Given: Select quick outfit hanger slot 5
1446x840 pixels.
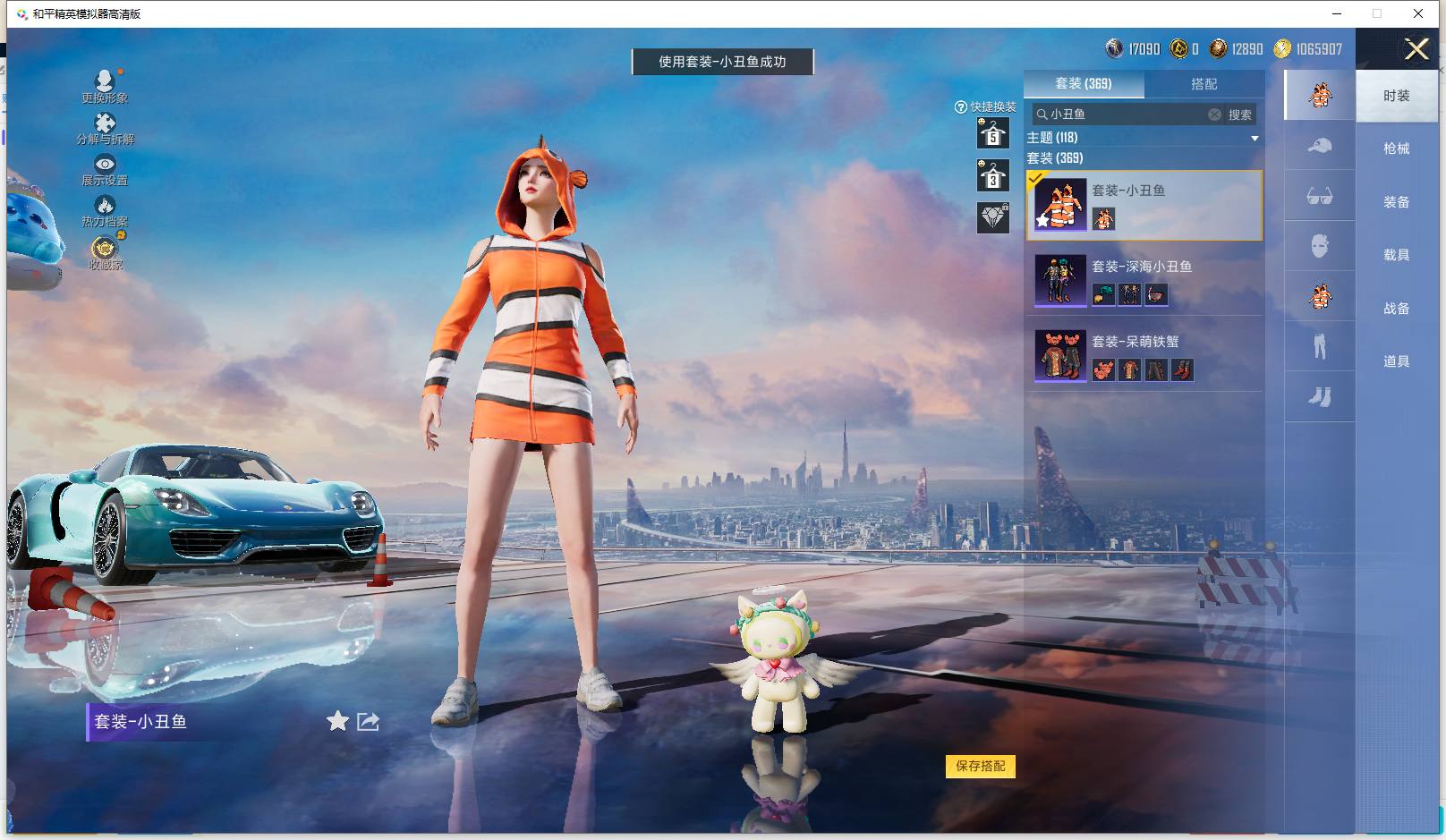Looking at the screenshot, I should click(992, 133).
